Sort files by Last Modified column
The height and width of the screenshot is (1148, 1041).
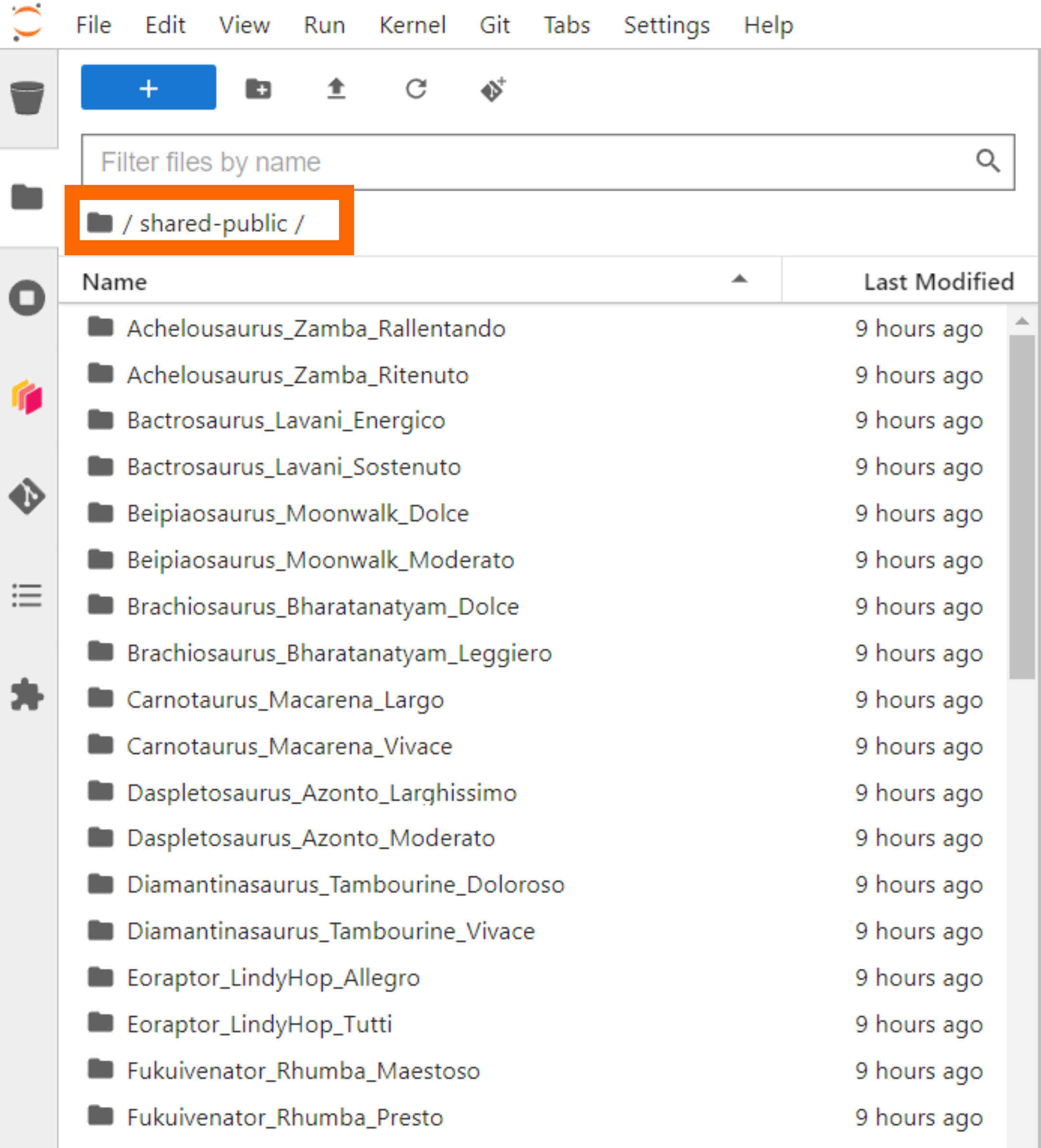(x=938, y=282)
